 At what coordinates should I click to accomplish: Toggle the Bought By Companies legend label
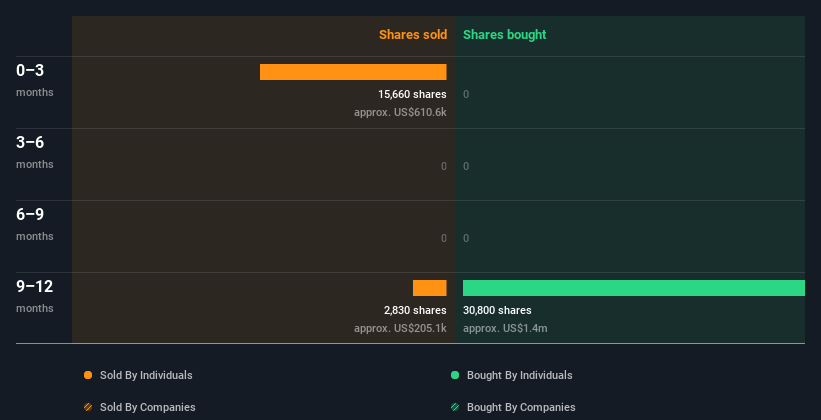pos(521,407)
